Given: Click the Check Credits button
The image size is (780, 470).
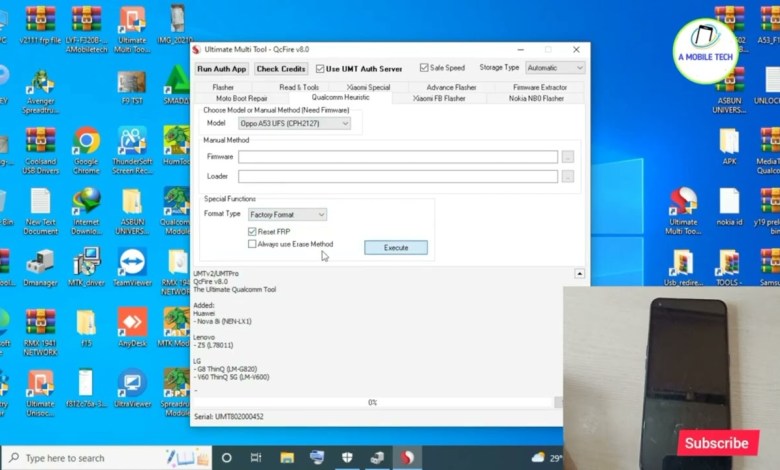Looking at the screenshot, I should (x=281, y=69).
